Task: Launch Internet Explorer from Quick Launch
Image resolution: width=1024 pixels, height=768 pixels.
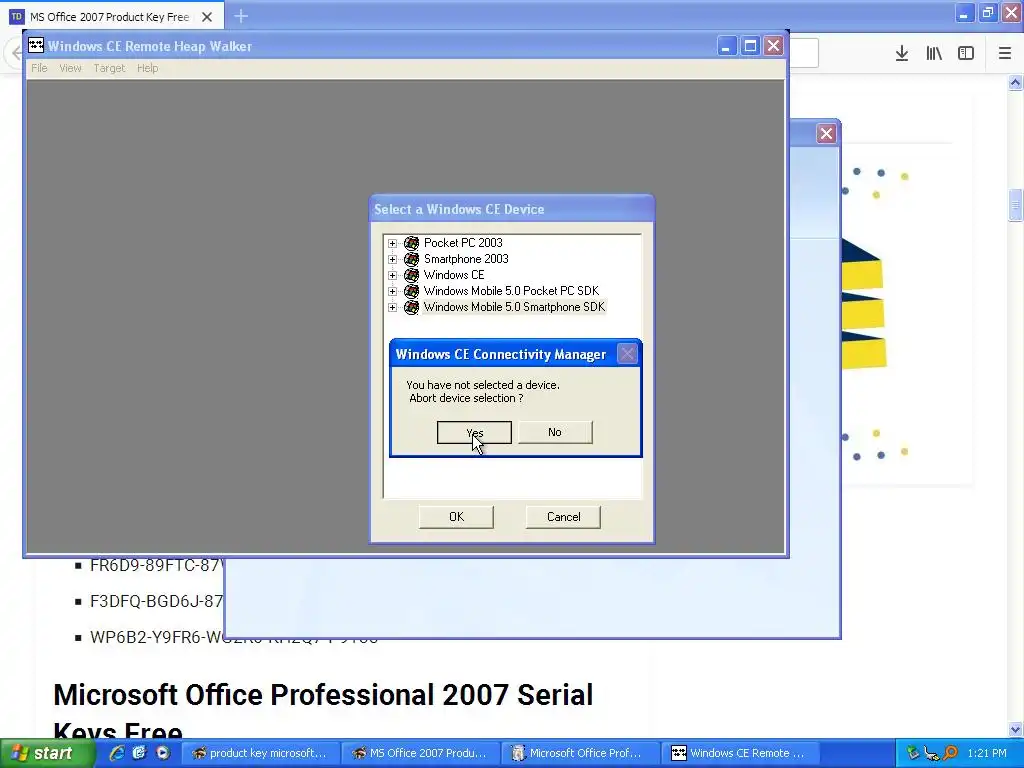Action: (x=118, y=753)
